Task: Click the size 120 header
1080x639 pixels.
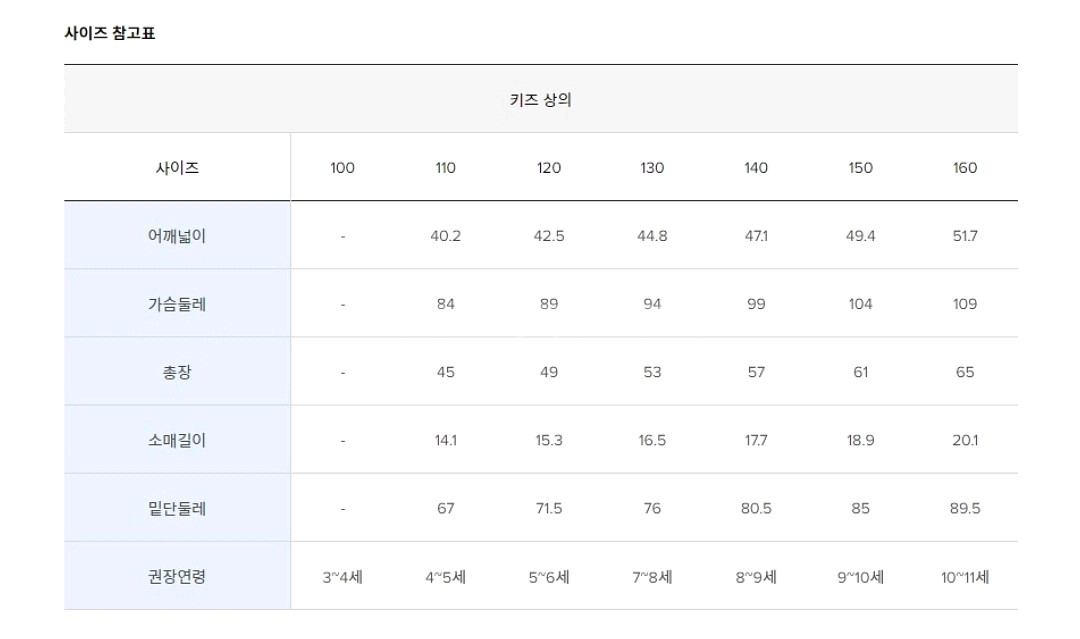Action: (x=549, y=168)
